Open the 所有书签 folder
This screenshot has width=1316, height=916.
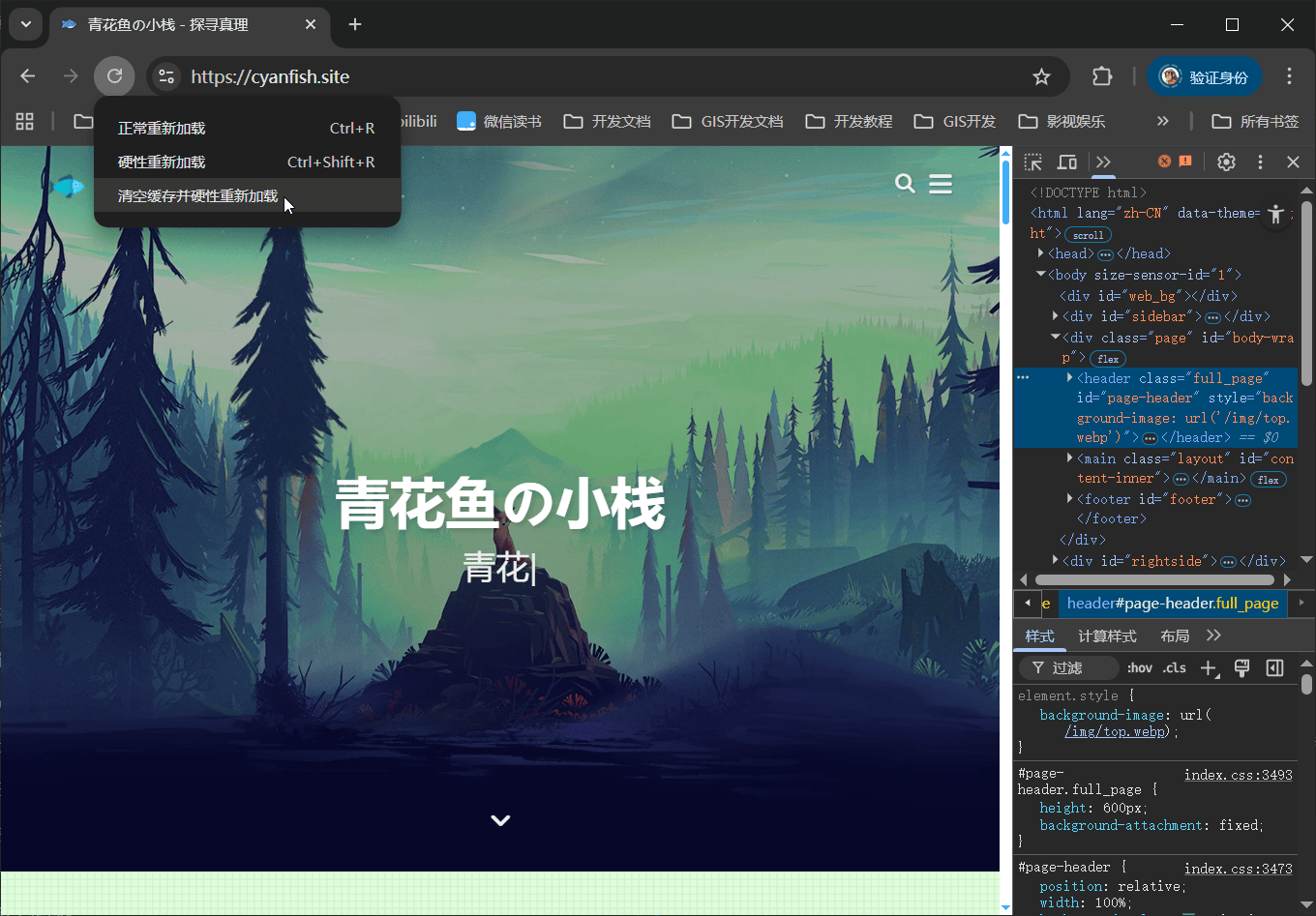[1255, 121]
